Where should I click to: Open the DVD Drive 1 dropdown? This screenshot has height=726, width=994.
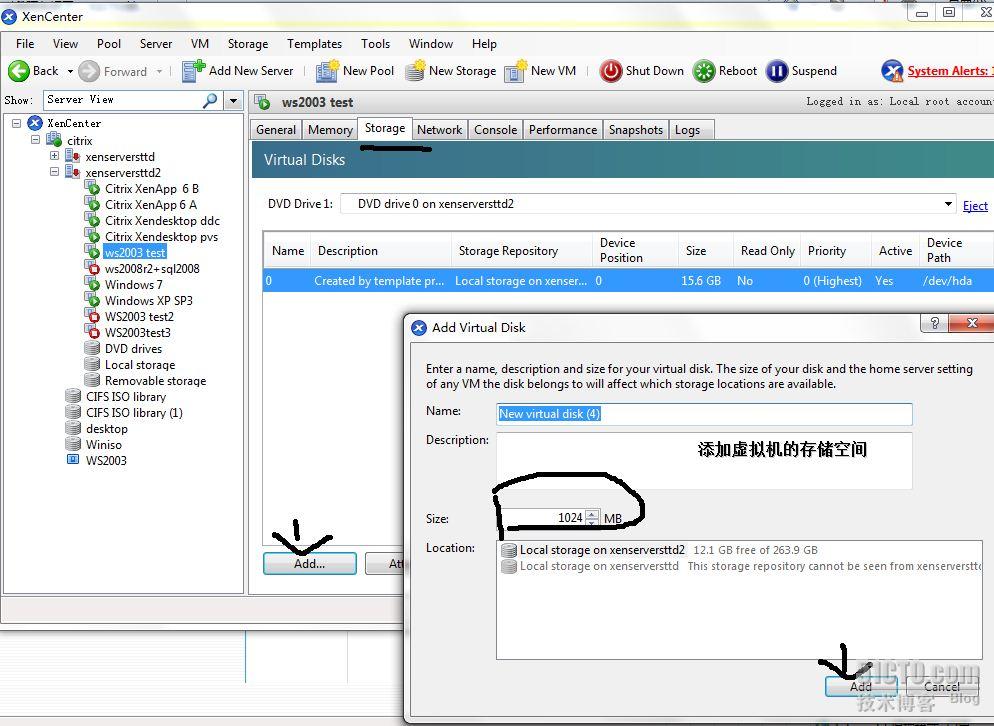948,204
